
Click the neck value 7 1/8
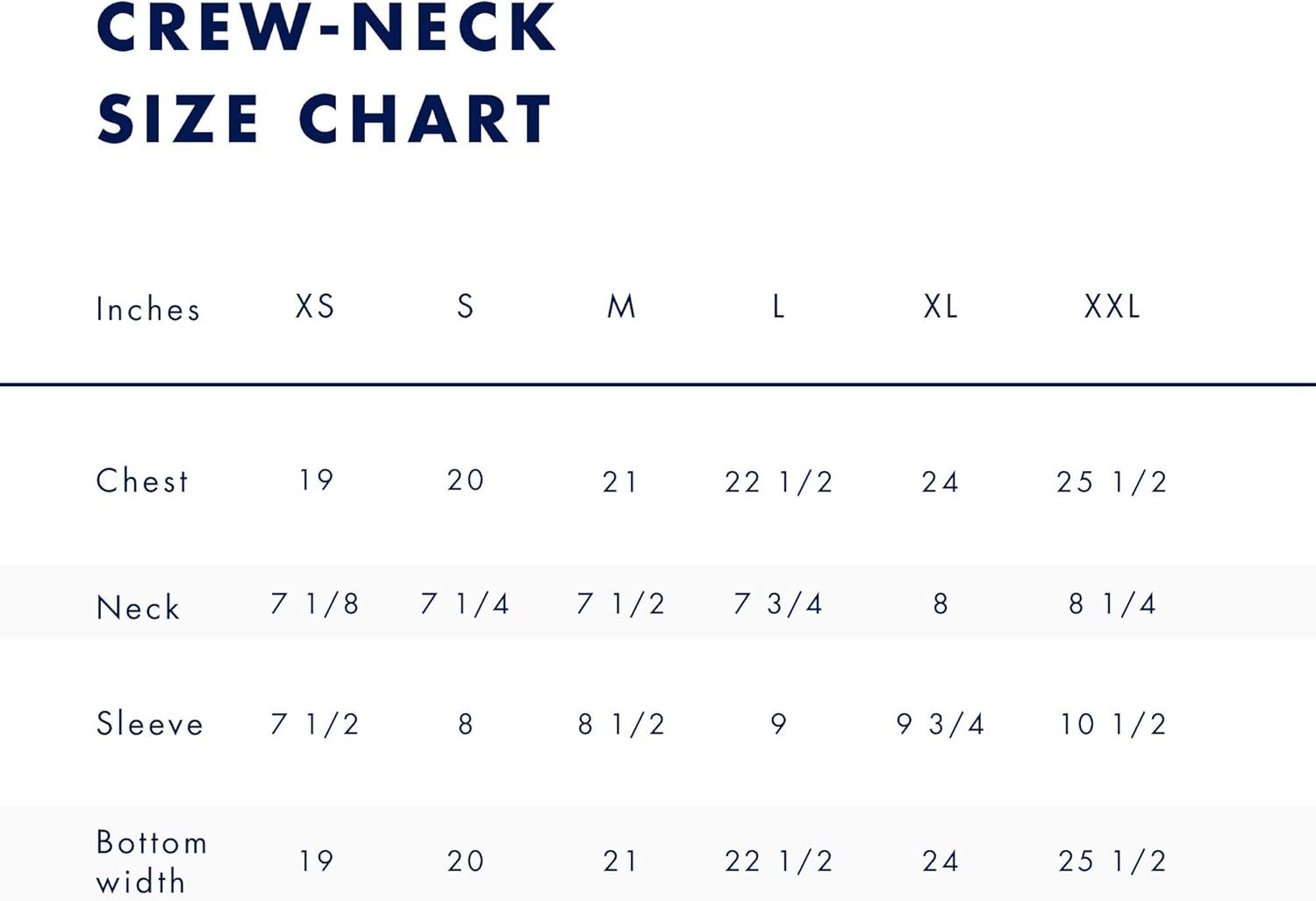(x=315, y=604)
